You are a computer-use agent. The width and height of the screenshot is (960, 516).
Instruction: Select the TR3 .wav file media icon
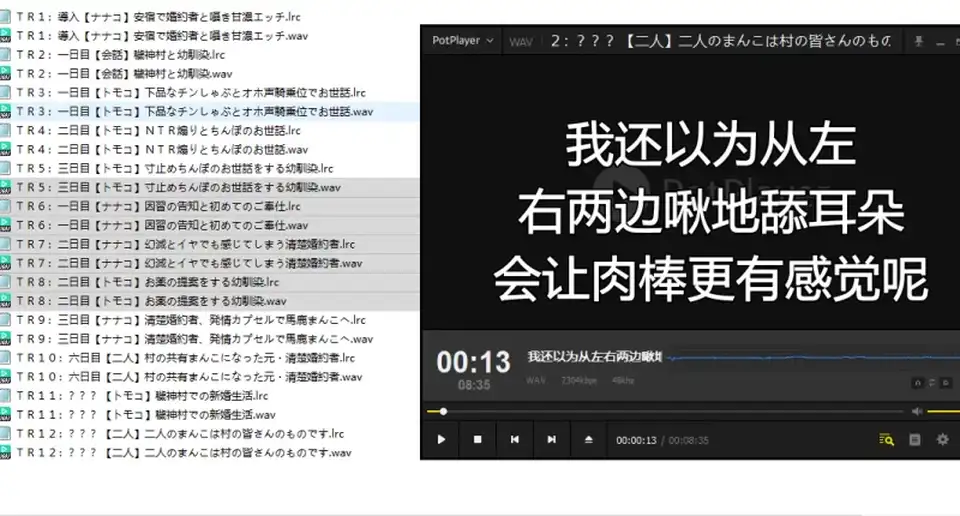[6, 111]
